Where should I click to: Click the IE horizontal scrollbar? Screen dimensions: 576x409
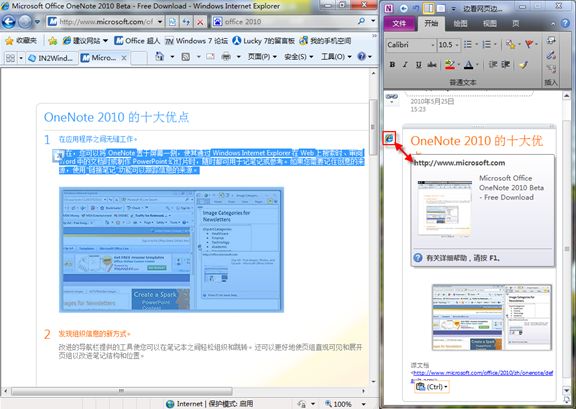184,391
